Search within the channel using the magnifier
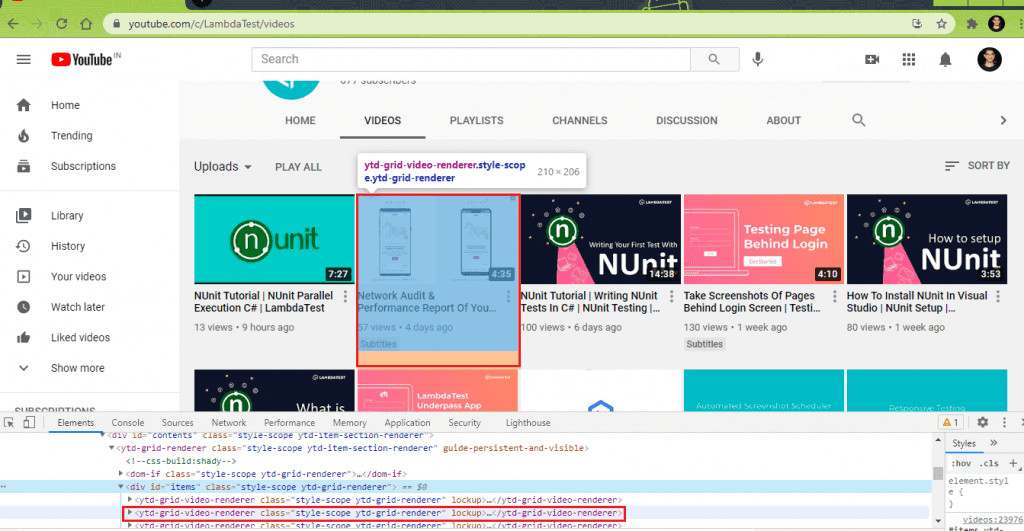 pos(858,120)
